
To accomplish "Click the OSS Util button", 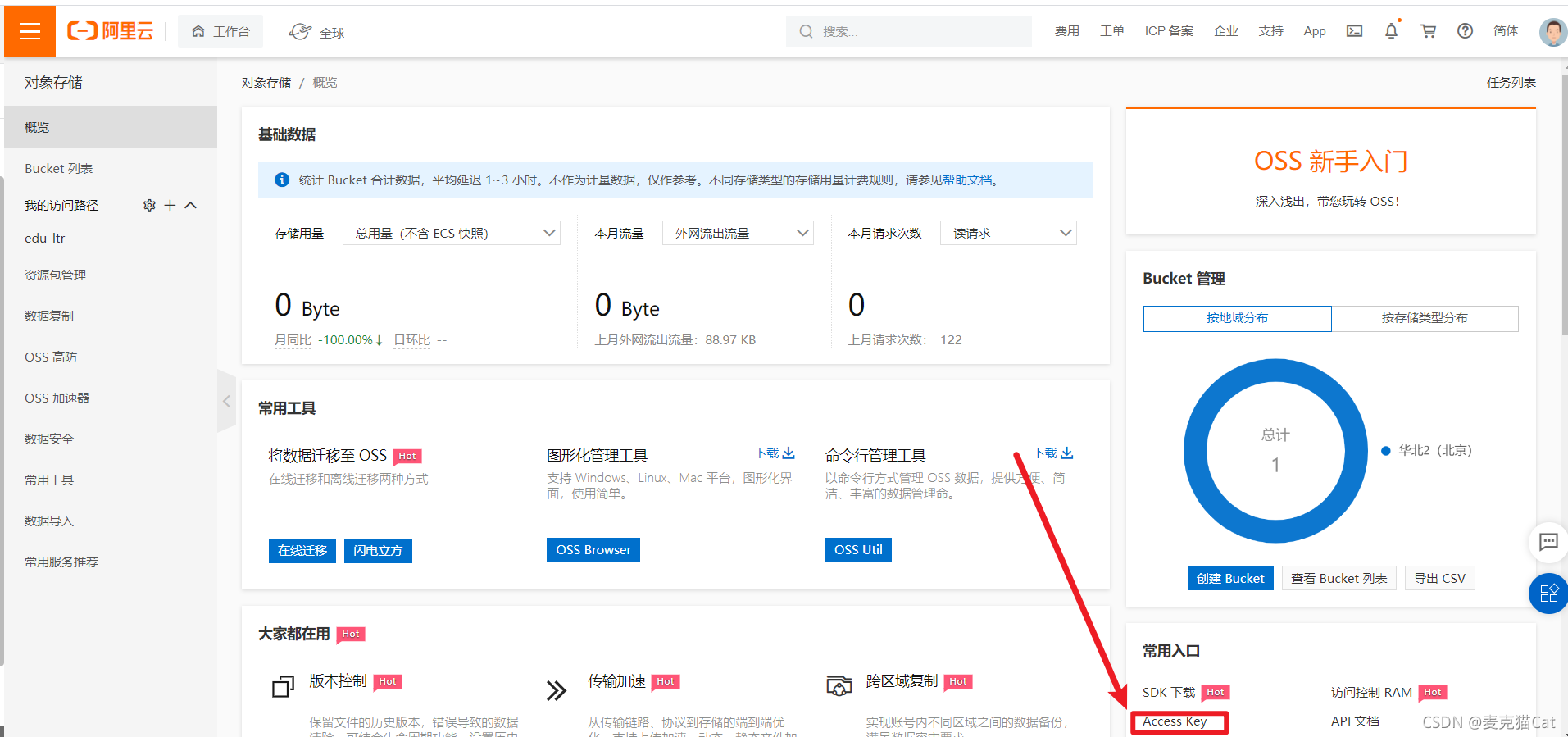I will tap(858, 550).
